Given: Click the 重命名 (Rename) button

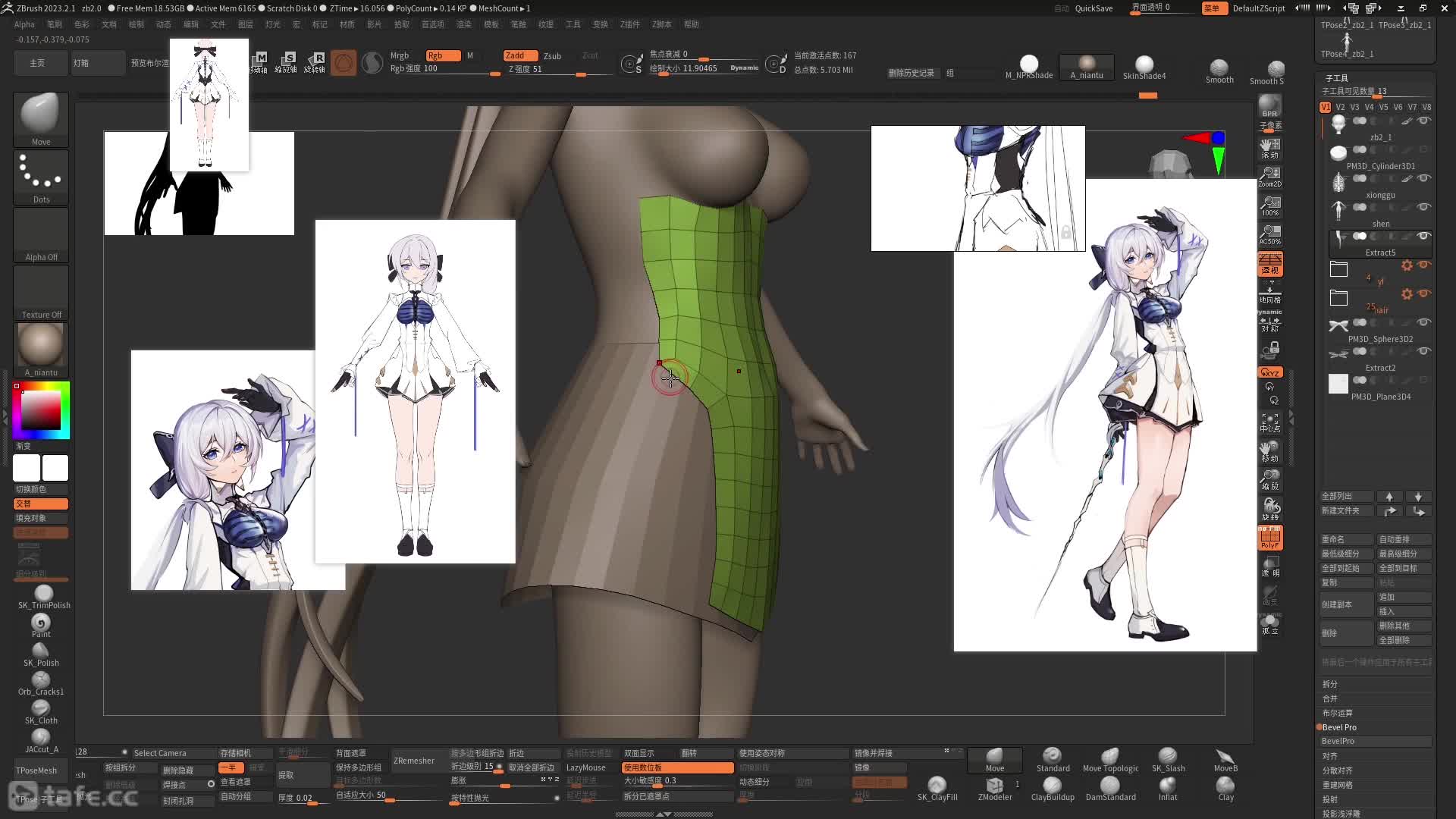Looking at the screenshot, I should click(1347, 539).
